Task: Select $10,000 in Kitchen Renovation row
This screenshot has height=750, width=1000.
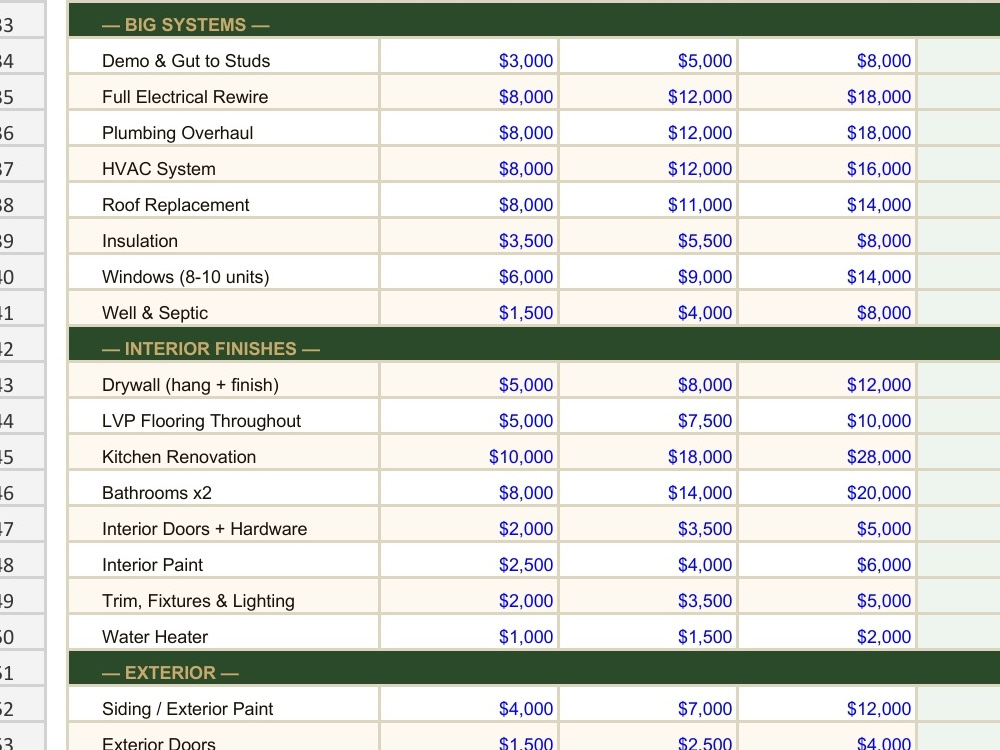Action: click(469, 453)
